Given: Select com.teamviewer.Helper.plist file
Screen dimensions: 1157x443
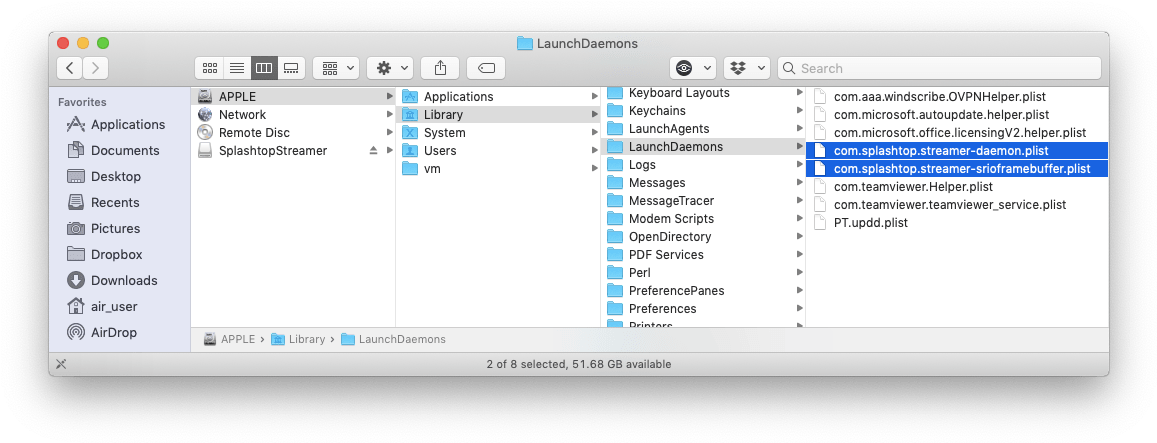Looking at the screenshot, I should click(x=958, y=187).
